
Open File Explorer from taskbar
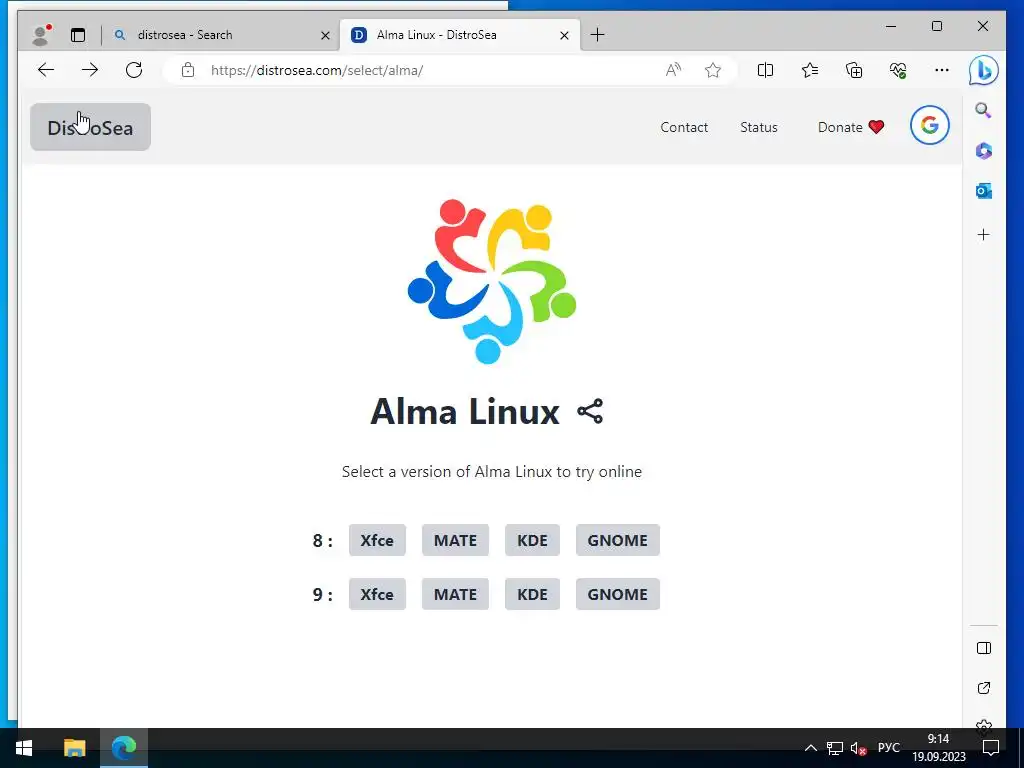[74, 748]
